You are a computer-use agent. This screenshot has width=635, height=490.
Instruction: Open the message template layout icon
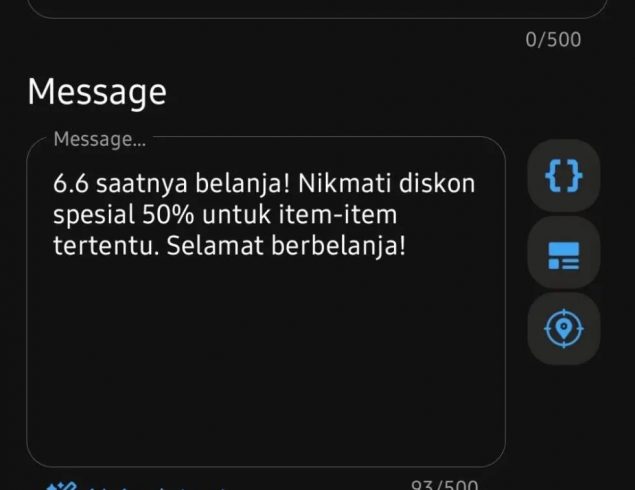(563, 252)
